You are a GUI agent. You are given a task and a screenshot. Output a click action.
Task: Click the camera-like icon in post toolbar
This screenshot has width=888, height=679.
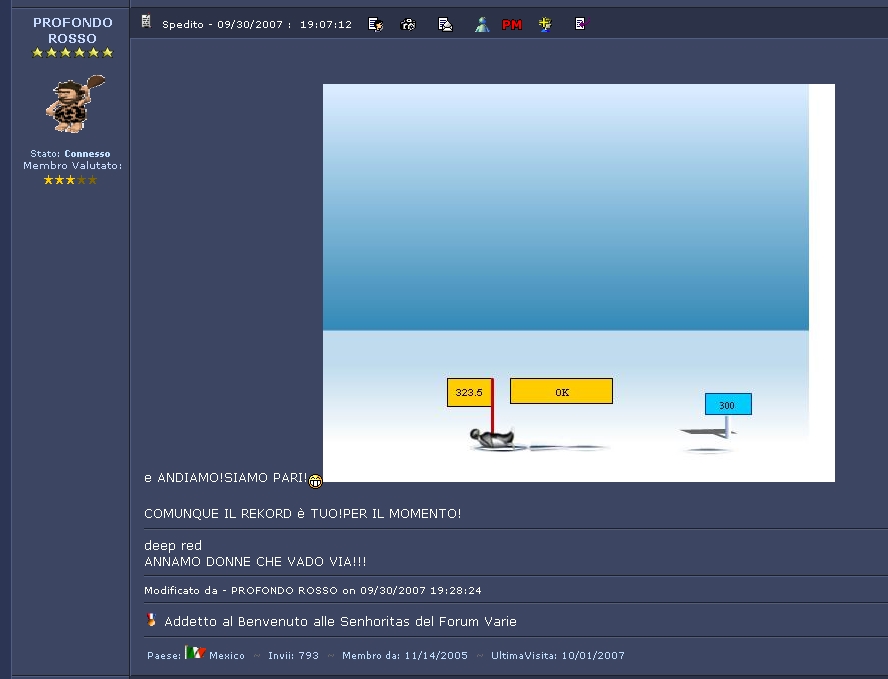pos(408,24)
